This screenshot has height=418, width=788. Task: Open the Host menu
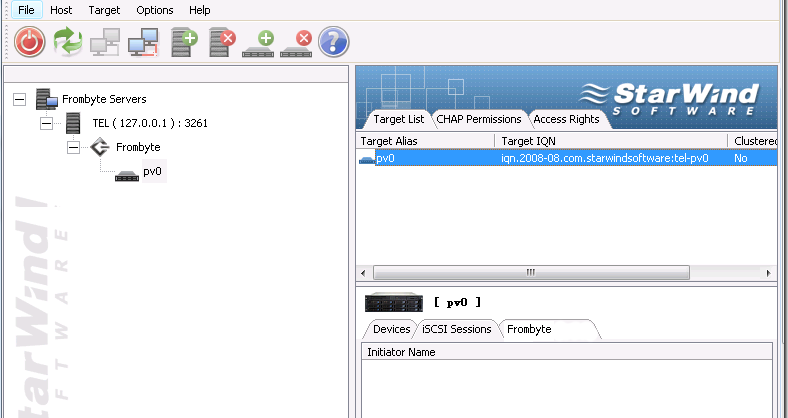[x=61, y=10]
